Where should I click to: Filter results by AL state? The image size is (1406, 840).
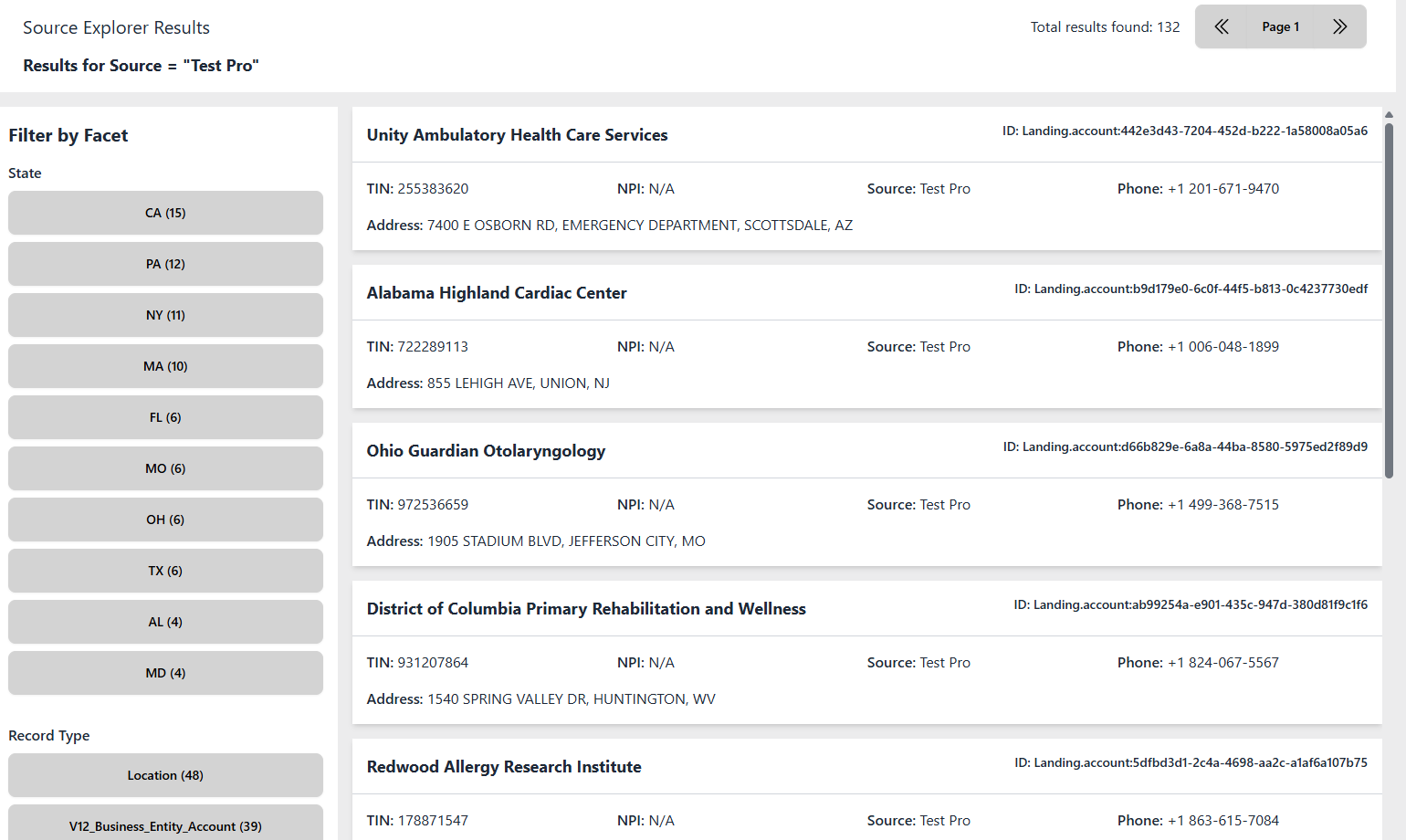165,622
